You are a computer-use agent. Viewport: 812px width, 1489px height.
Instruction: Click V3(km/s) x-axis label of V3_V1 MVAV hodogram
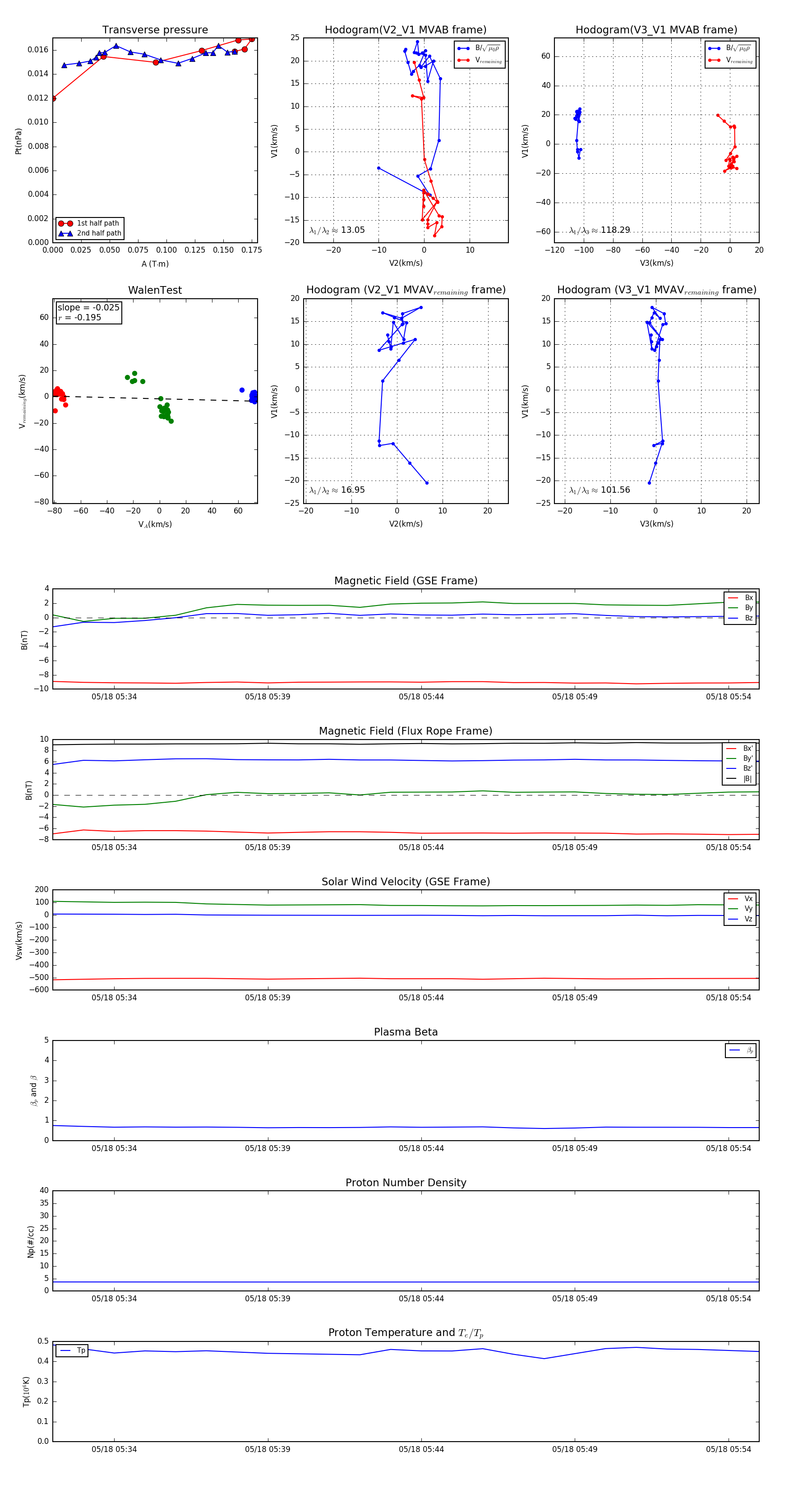pyautogui.click(x=656, y=524)
